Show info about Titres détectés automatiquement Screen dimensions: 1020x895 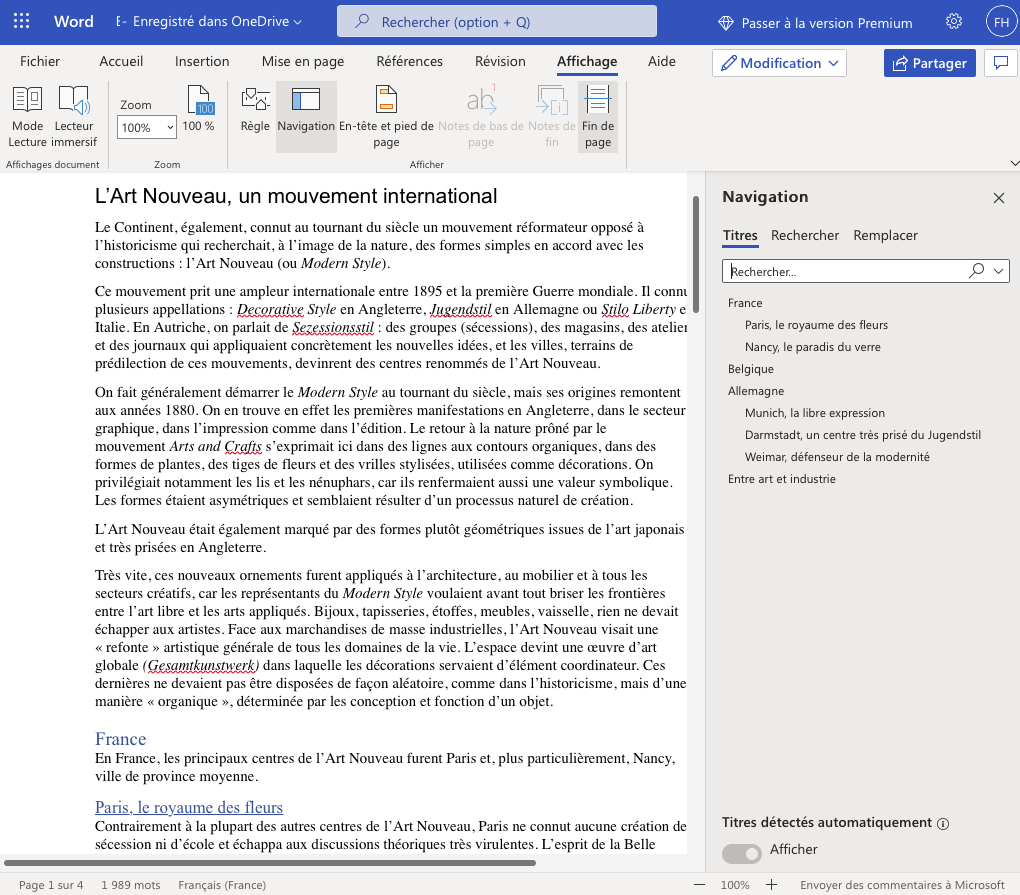coord(943,823)
